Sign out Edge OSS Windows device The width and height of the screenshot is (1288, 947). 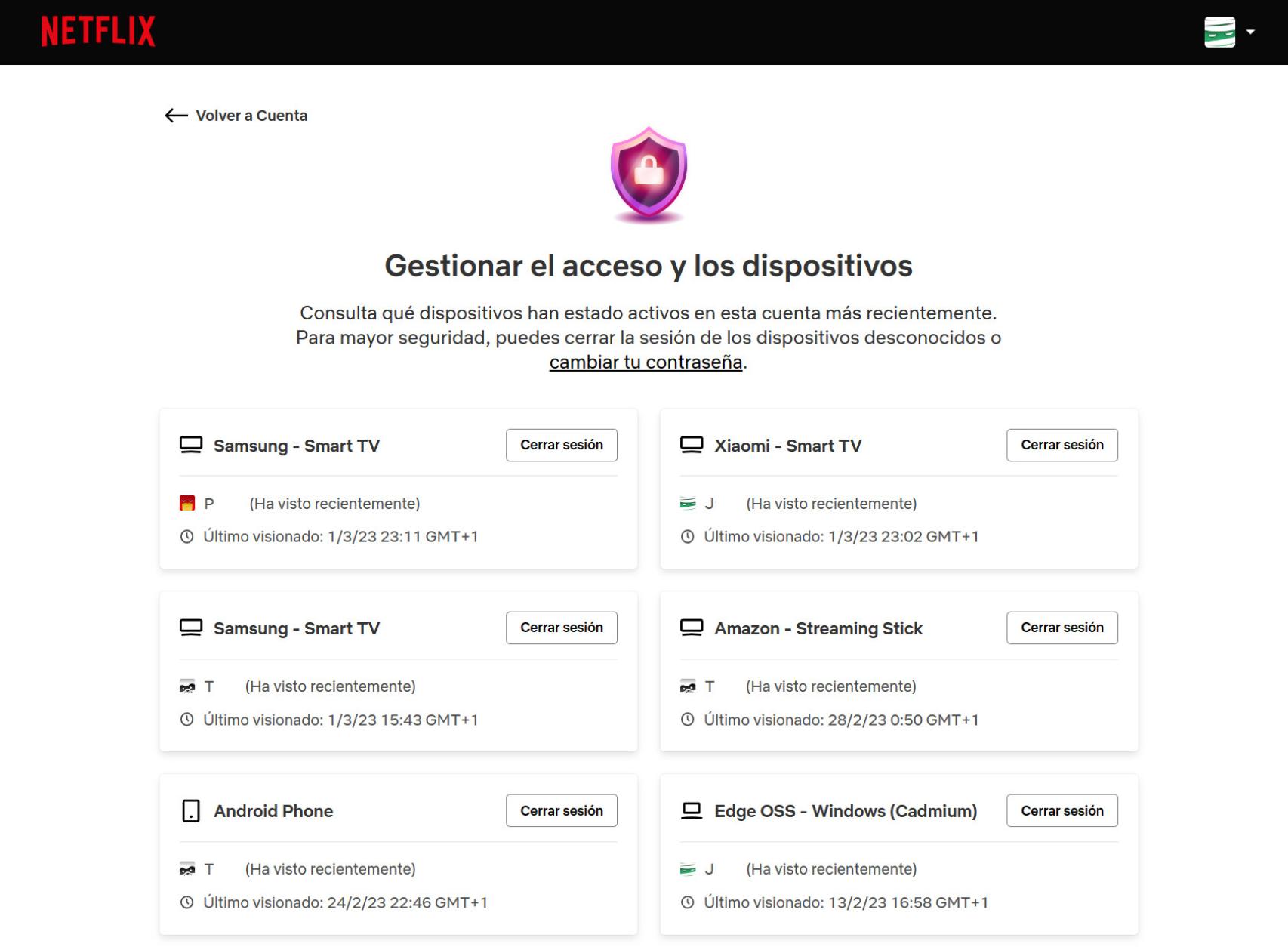[x=1062, y=810]
